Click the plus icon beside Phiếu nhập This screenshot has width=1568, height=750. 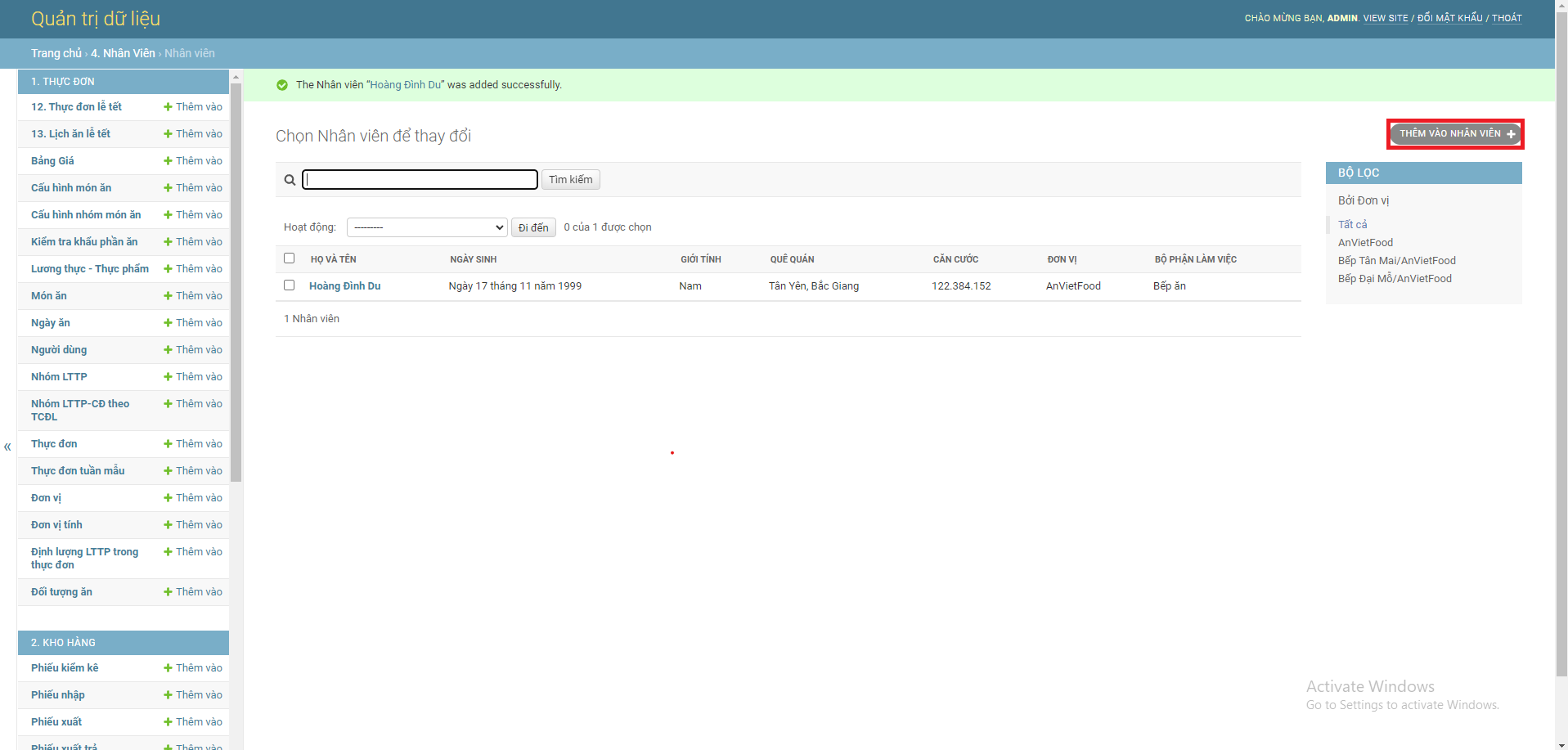[168, 694]
